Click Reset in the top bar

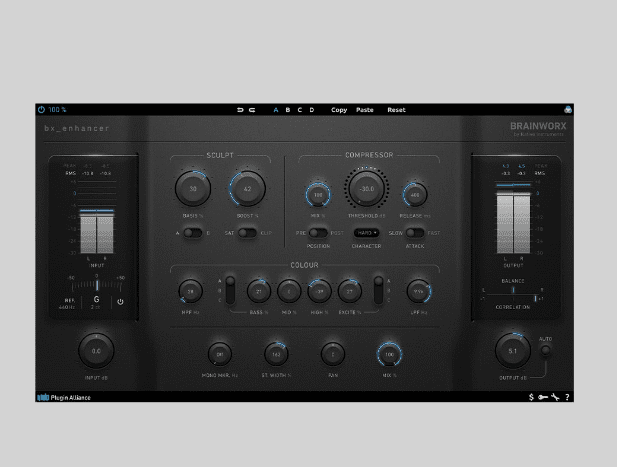(396, 110)
